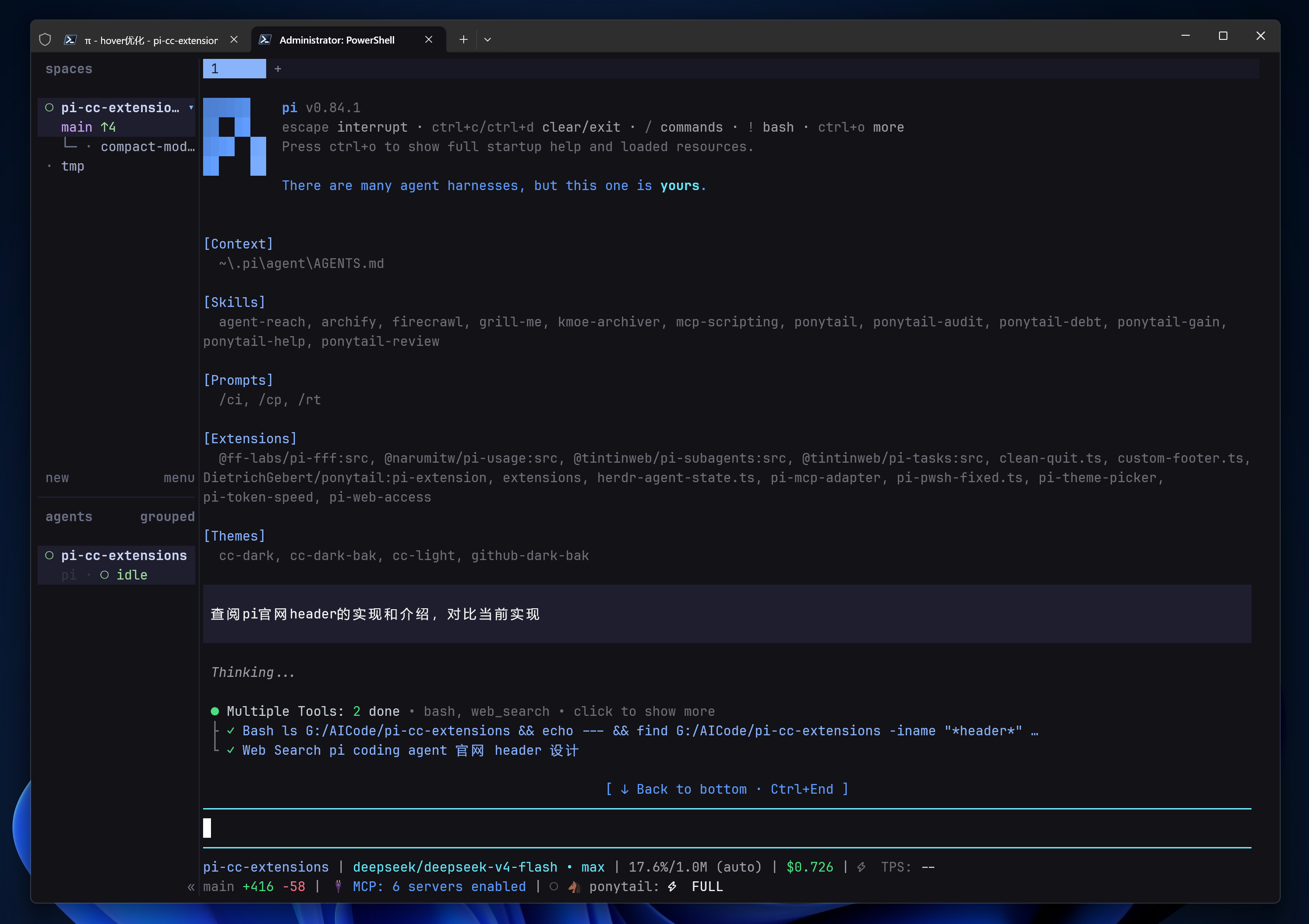This screenshot has width=1309, height=924.
Task: Select the Administrator: PowerShell tab
Action: [x=336, y=40]
